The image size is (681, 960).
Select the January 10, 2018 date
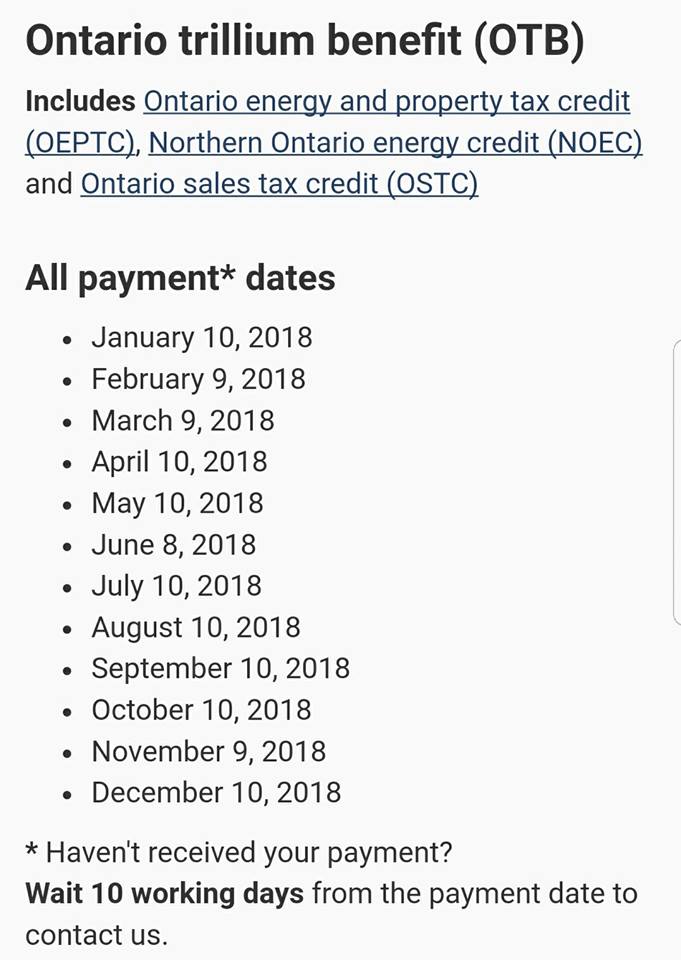click(202, 337)
